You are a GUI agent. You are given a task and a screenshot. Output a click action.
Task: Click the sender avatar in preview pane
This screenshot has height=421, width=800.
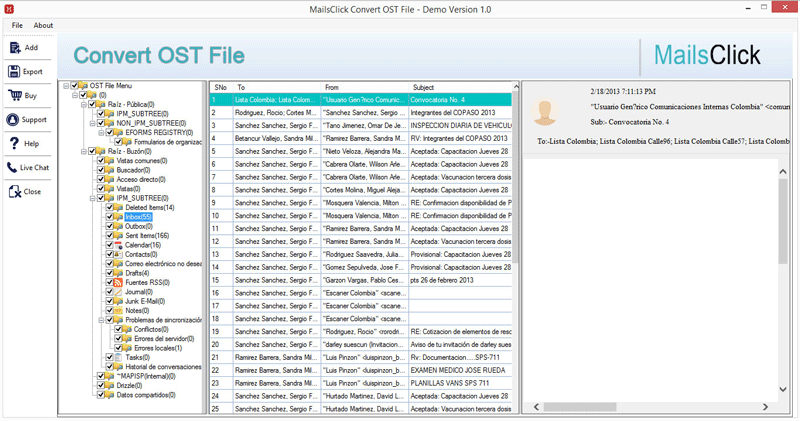click(544, 111)
